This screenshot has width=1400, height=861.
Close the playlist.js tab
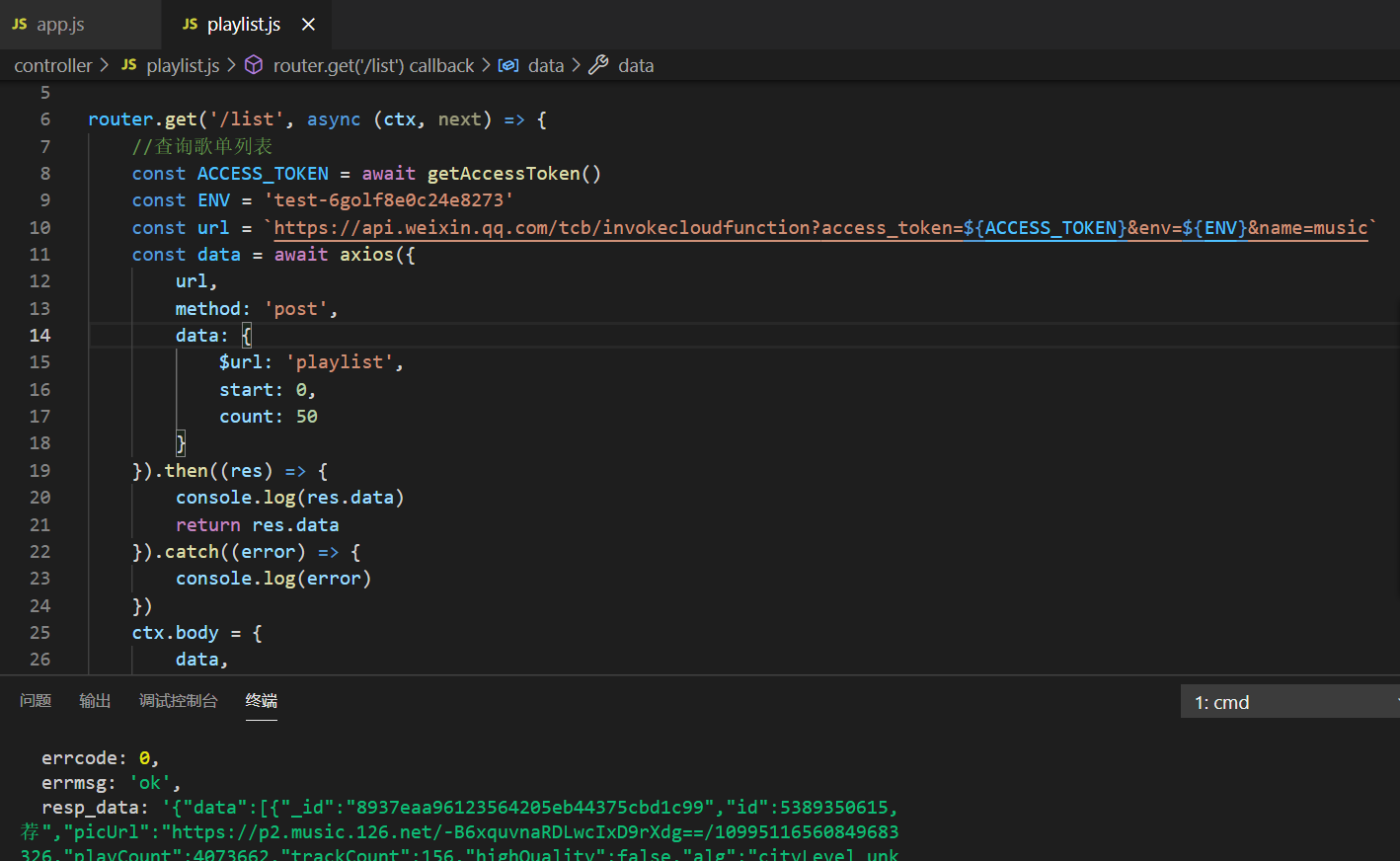308,25
